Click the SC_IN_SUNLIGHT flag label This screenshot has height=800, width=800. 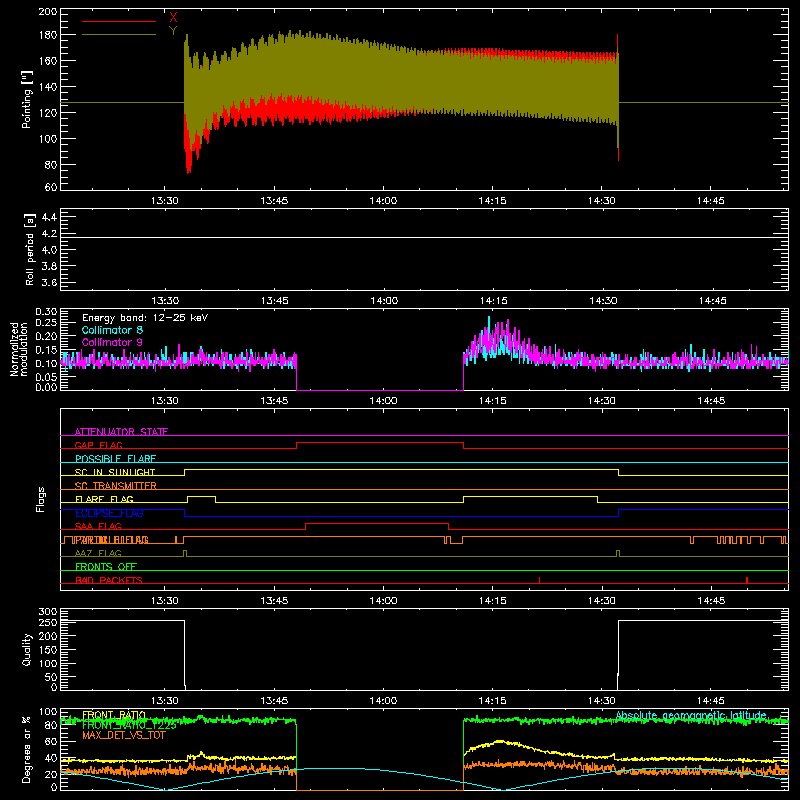click(115, 472)
